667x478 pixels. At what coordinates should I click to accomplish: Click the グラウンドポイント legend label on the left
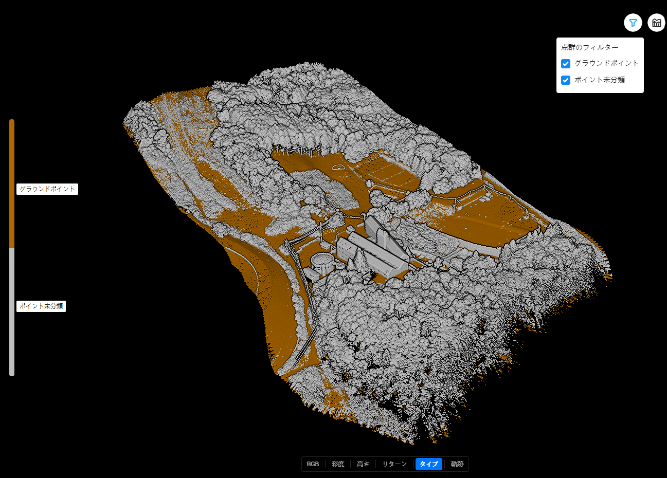coord(47,188)
